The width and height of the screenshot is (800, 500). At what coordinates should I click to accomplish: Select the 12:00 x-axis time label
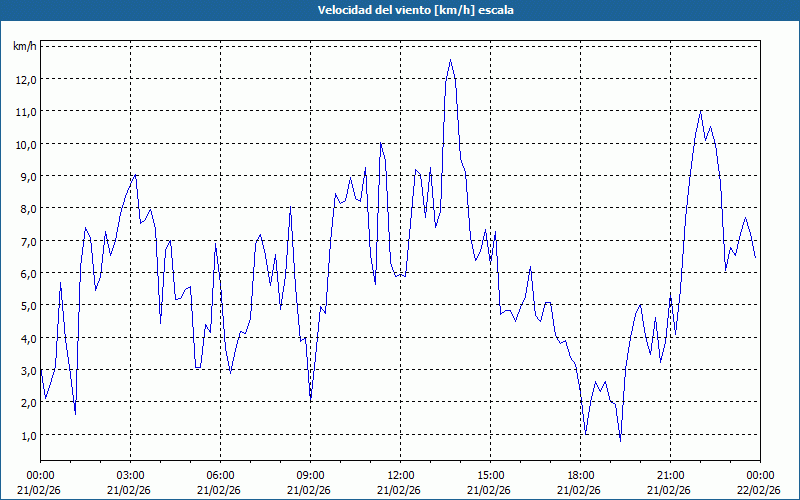click(400, 475)
